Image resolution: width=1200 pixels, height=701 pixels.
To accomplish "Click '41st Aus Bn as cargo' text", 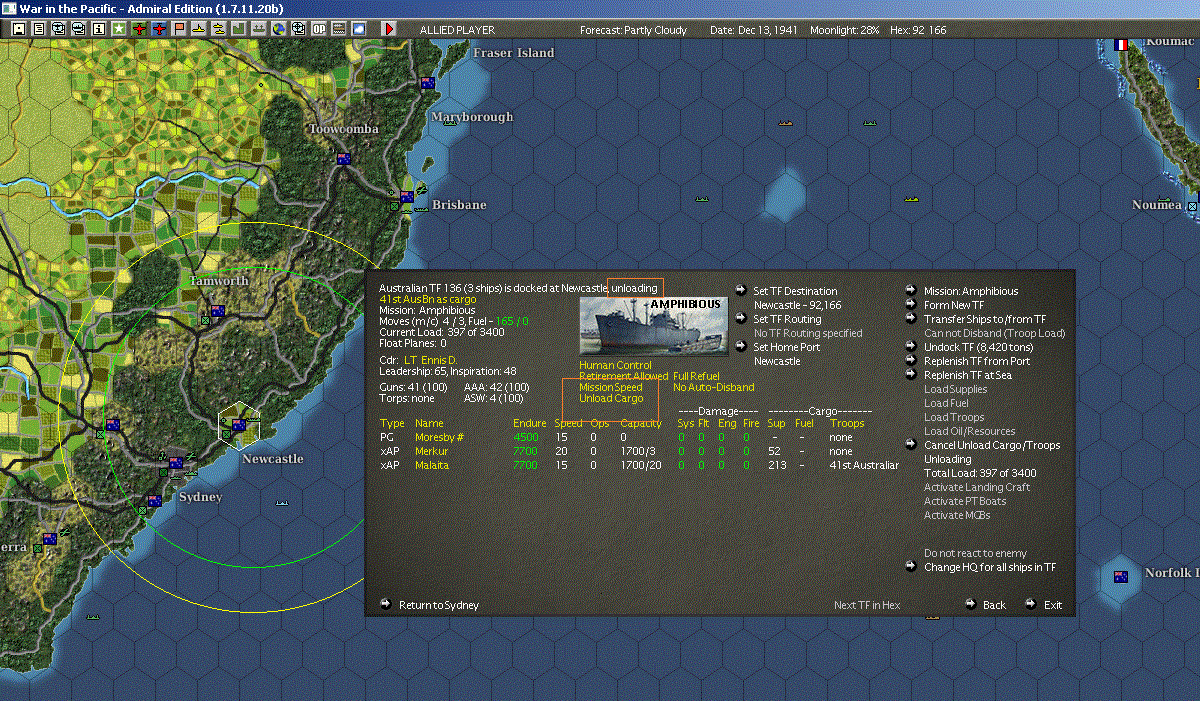I will click(428, 300).
